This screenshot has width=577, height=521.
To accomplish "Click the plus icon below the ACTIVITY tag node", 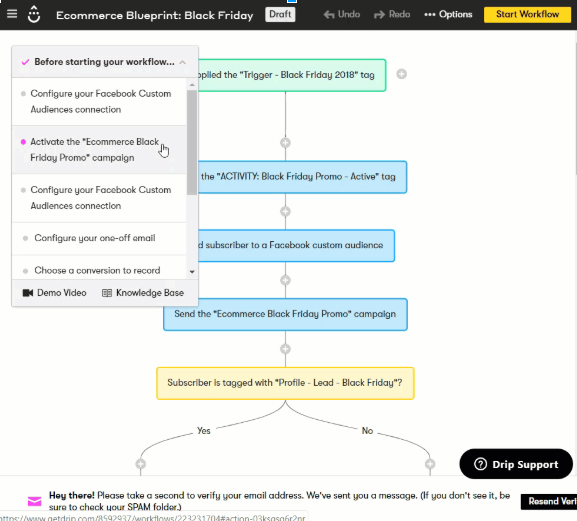I will click(285, 211).
